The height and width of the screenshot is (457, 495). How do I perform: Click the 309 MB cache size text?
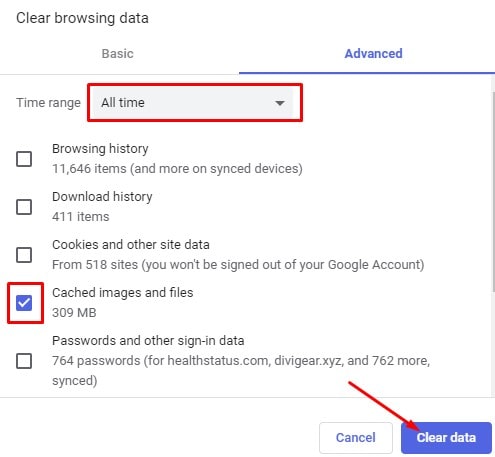(x=74, y=313)
